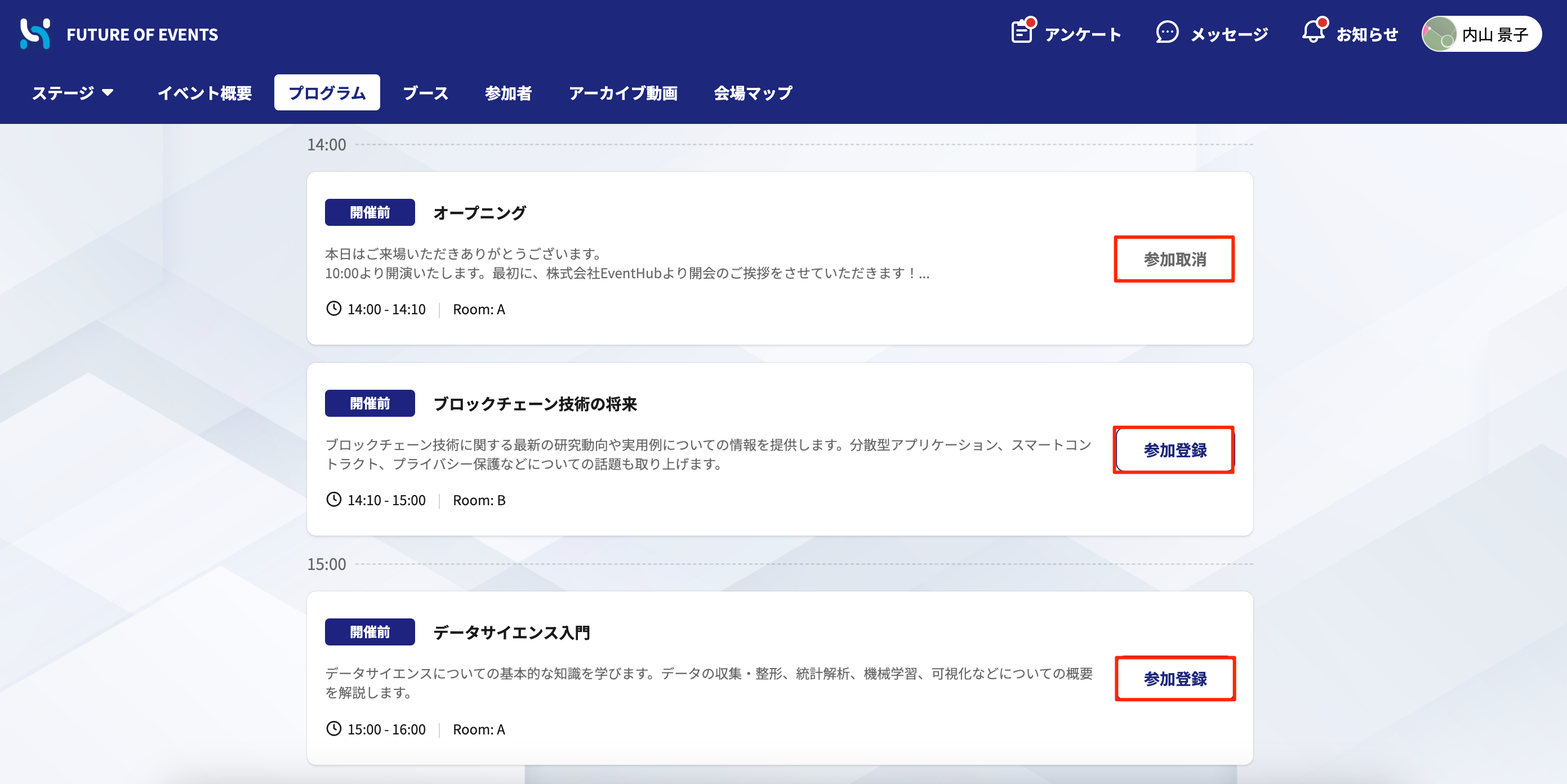
Task: Click Room: A under データサイエンス入門
Action: (479, 729)
